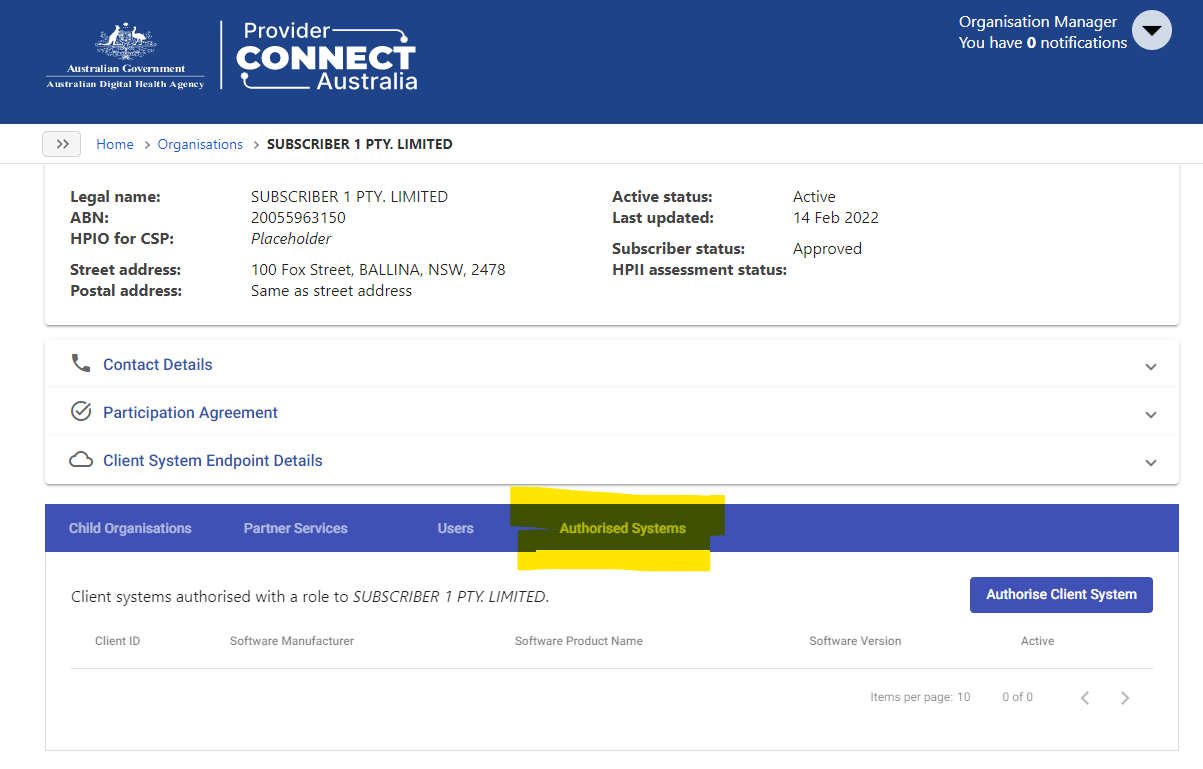The height and width of the screenshot is (769, 1203).
Task: Select the Users tab
Action: coord(455,528)
